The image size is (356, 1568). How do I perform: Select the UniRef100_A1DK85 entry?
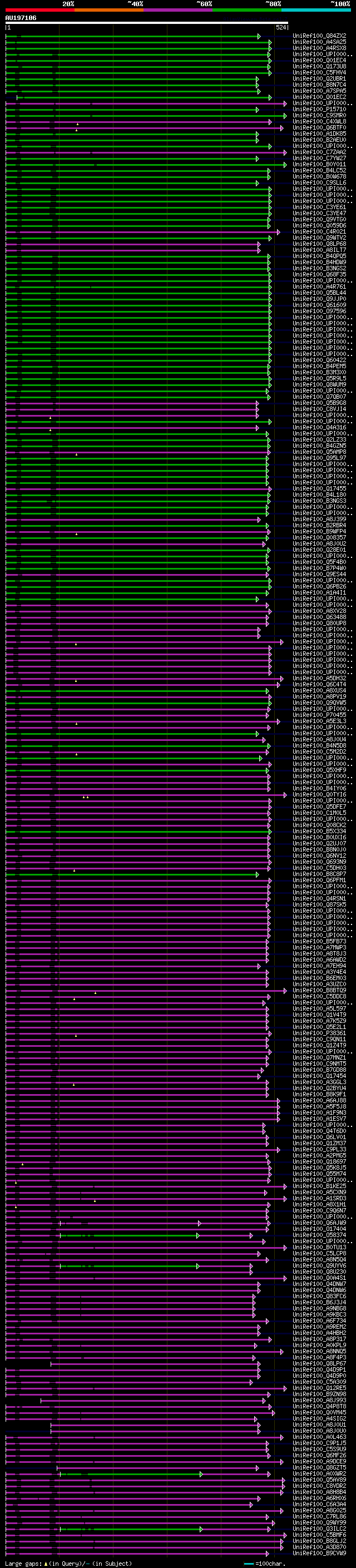point(319,134)
